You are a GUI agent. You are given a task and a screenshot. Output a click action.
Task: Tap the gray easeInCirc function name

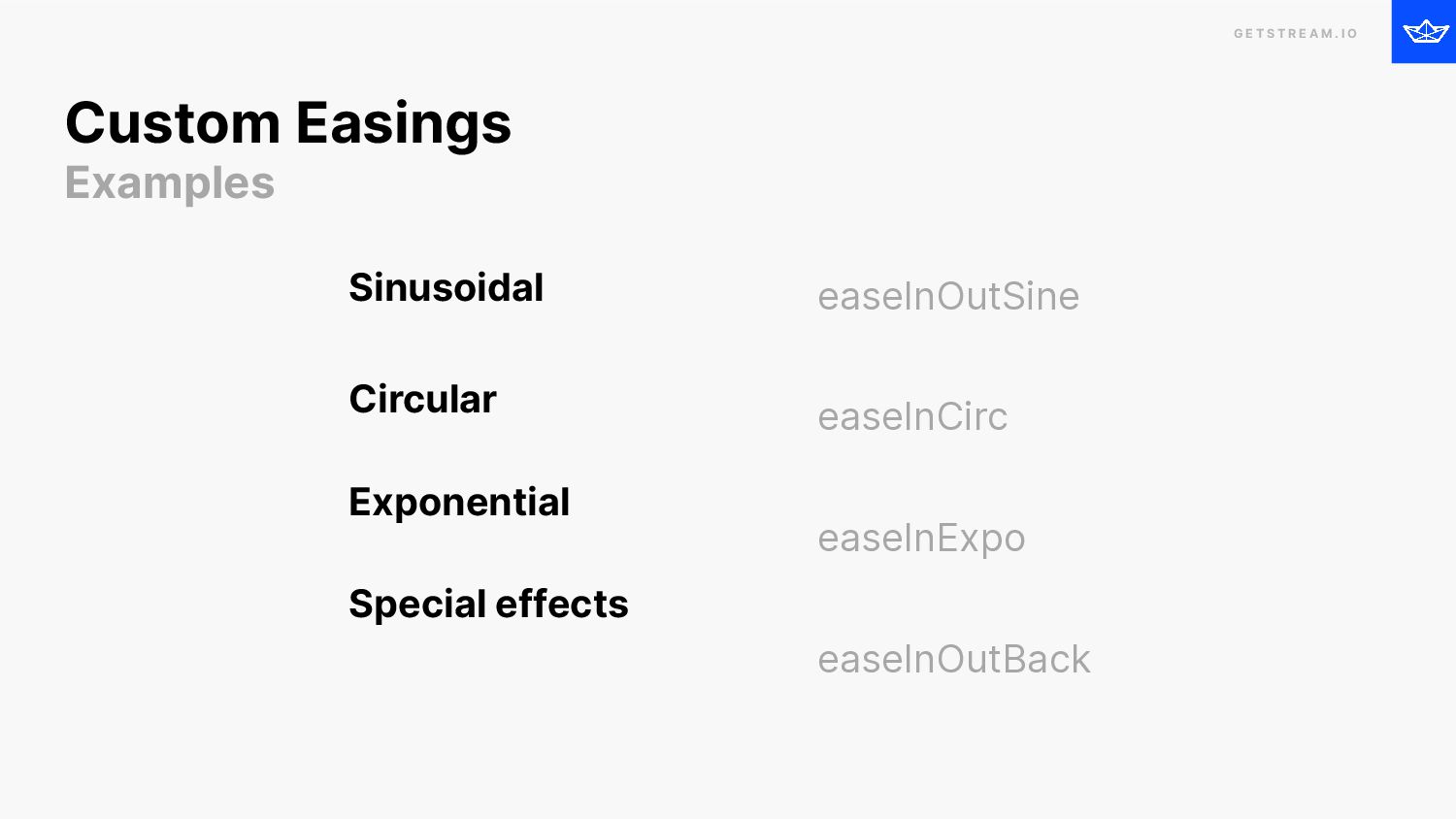coord(912,417)
